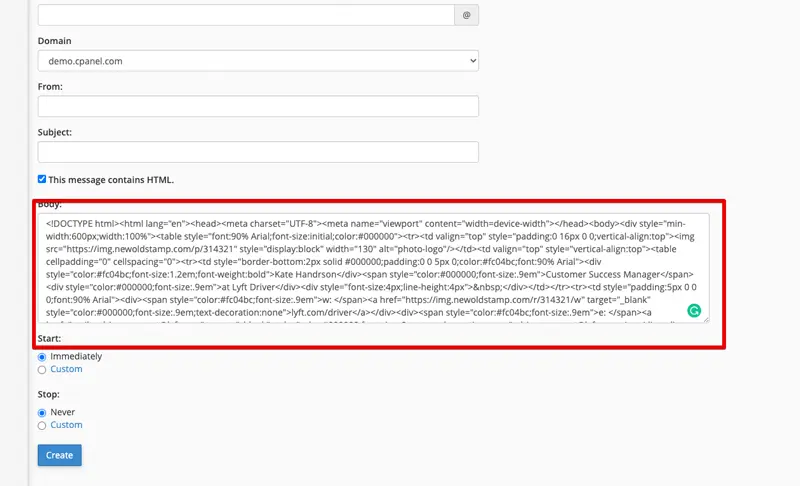
Task: Click the 'Start:' label
Action: (x=49, y=339)
